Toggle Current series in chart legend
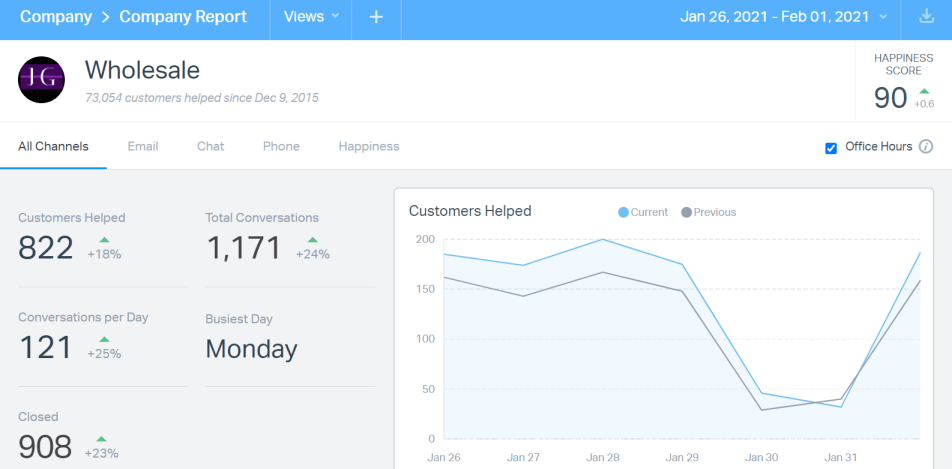The height and width of the screenshot is (469, 952). pos(643,212)
